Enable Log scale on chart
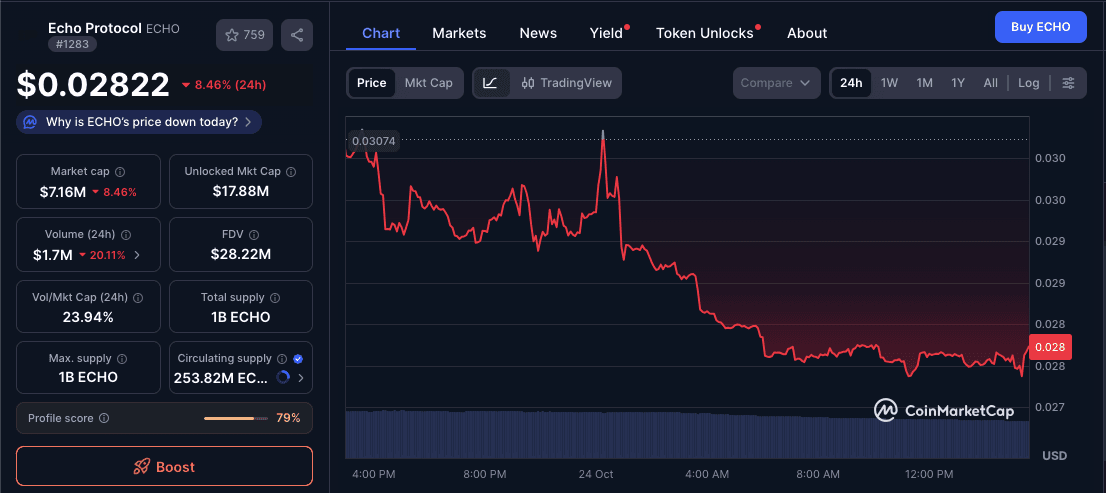This screenshot has height=493, width=1106. point(1028,83)
